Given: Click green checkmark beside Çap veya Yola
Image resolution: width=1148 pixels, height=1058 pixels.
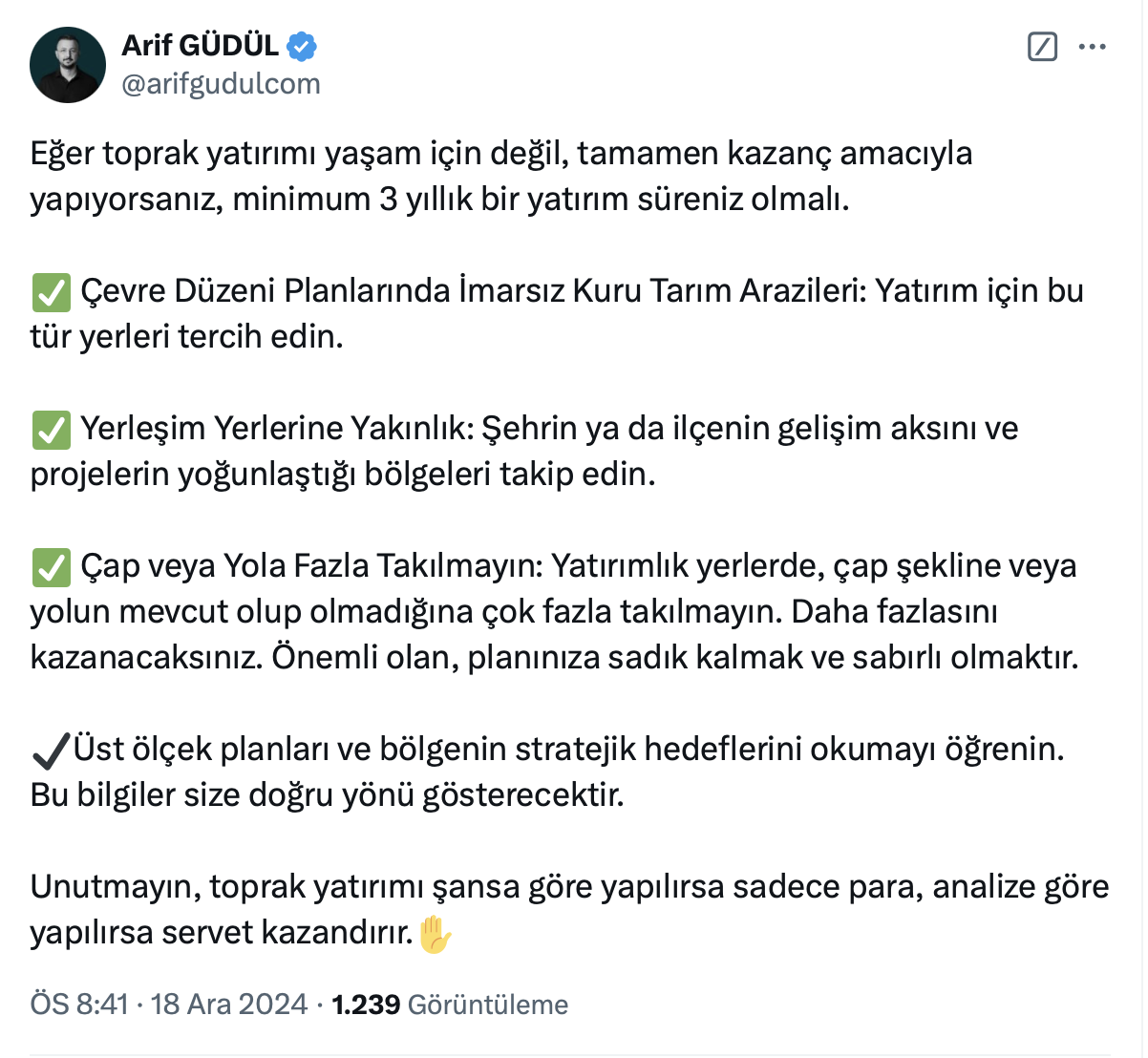Looking at the screenshot, I should point(51,567).
